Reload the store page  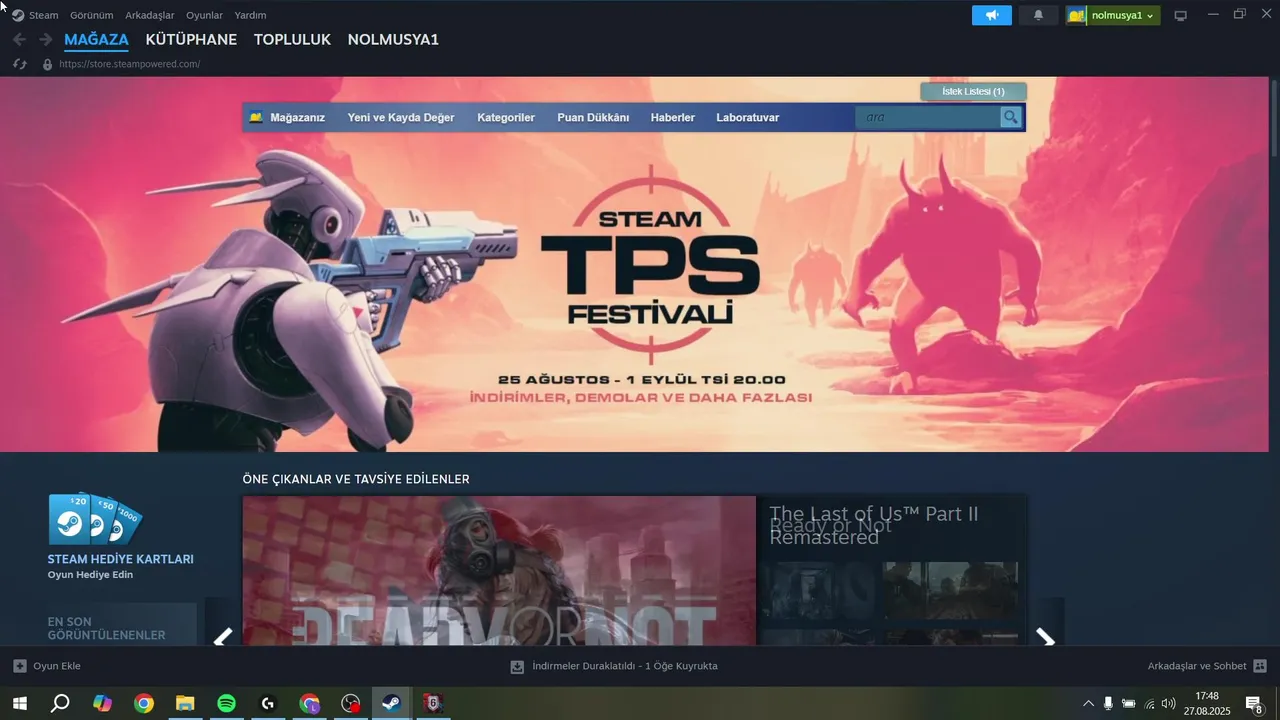click(x=19, y=64)
